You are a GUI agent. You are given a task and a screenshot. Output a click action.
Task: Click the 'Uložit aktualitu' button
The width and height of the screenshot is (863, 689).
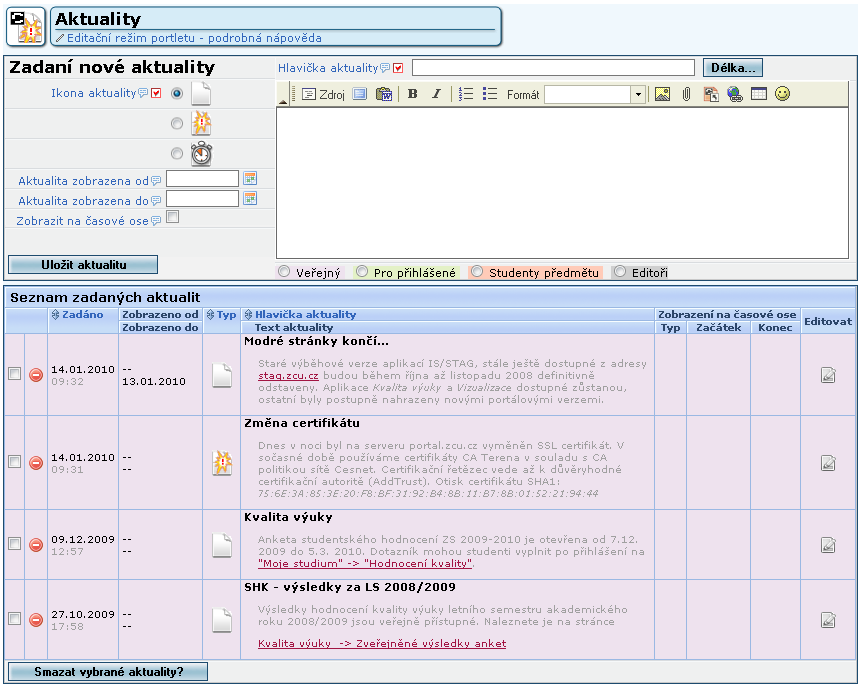tap(83, 265)
